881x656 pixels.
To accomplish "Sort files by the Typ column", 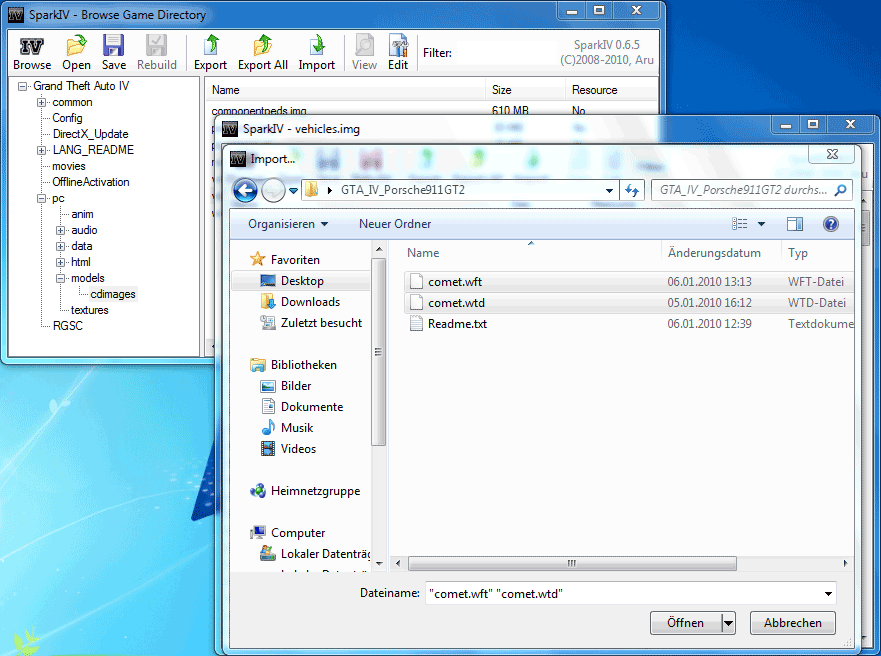I will (818, 253).
